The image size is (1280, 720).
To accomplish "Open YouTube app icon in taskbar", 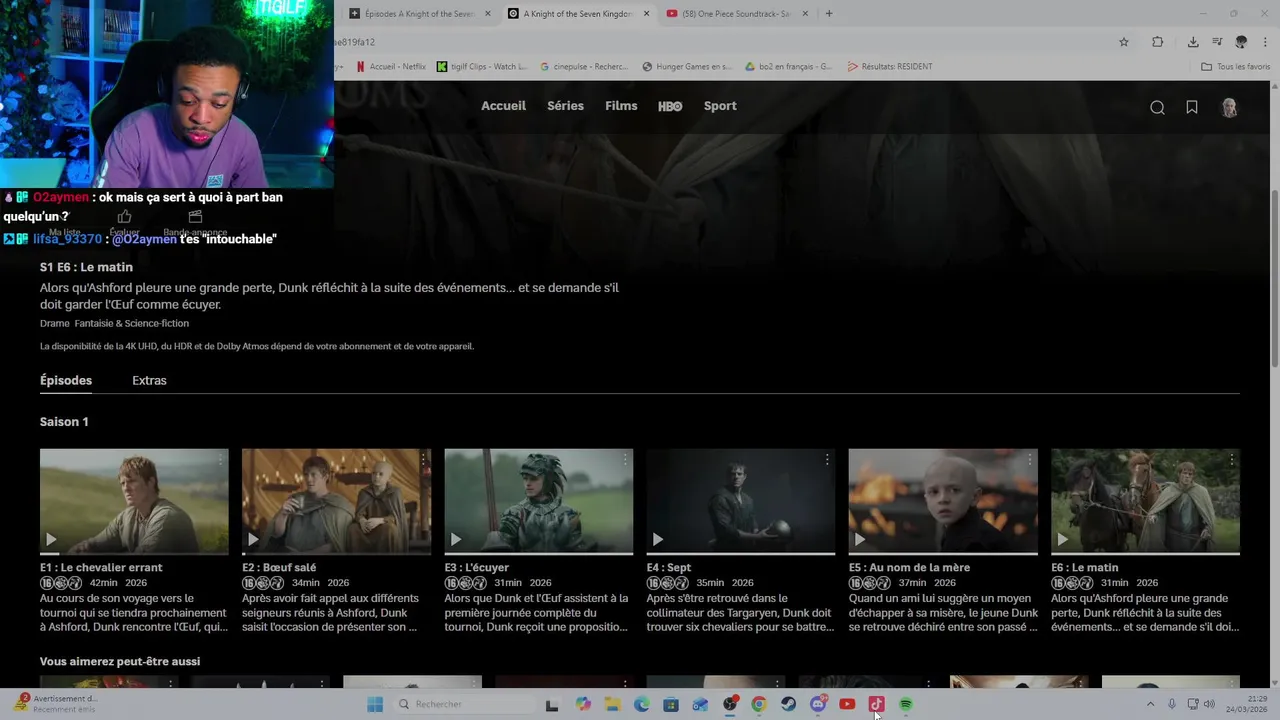I will click(x=847, y=704).
